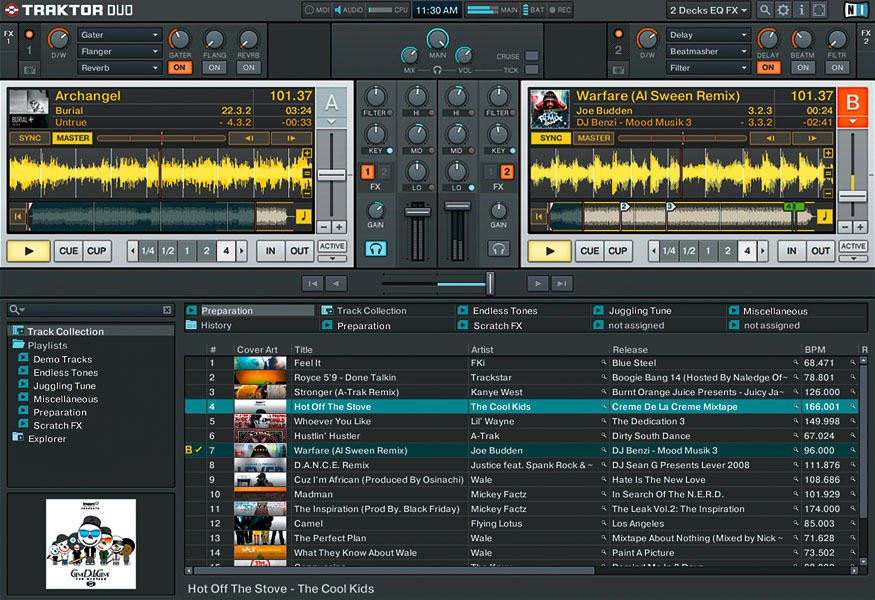Toggle REVRB effect ON button
Image resolution: width=875 pixels, height=600 pixels.
pos(249,68)
